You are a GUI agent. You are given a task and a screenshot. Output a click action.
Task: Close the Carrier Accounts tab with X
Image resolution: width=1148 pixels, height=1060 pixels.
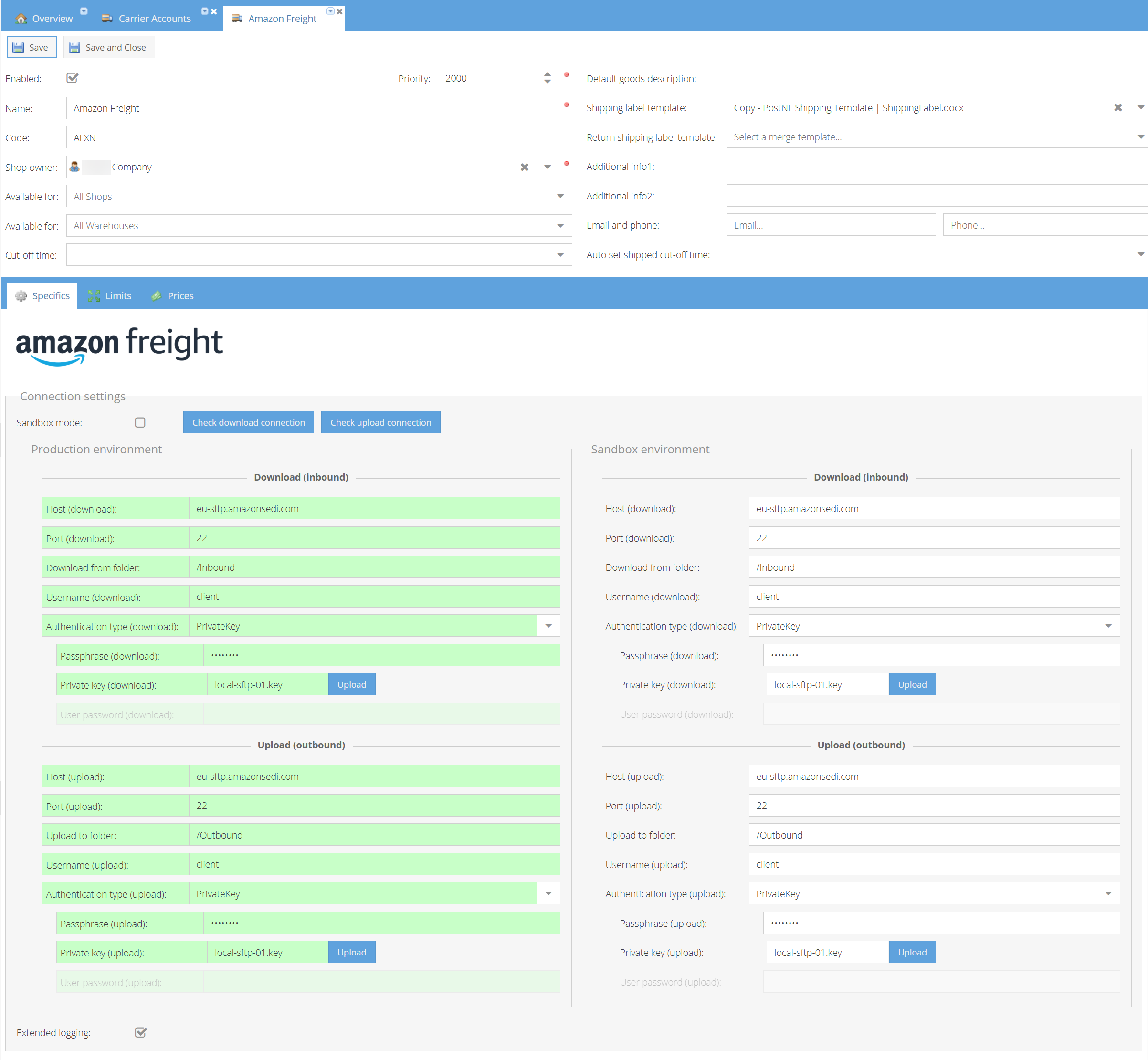[214, 11]
